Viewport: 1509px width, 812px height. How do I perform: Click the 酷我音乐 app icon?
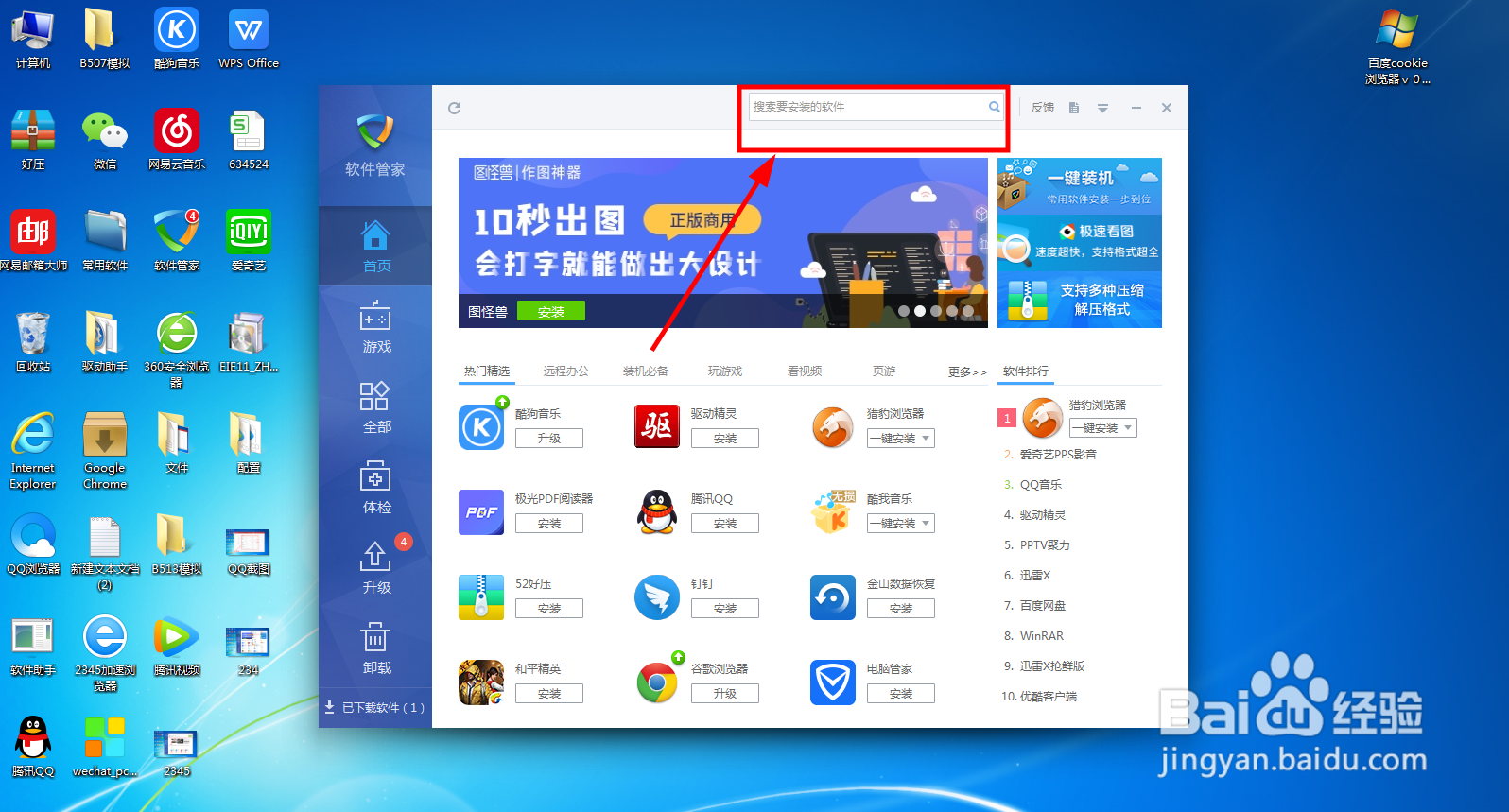833,511
